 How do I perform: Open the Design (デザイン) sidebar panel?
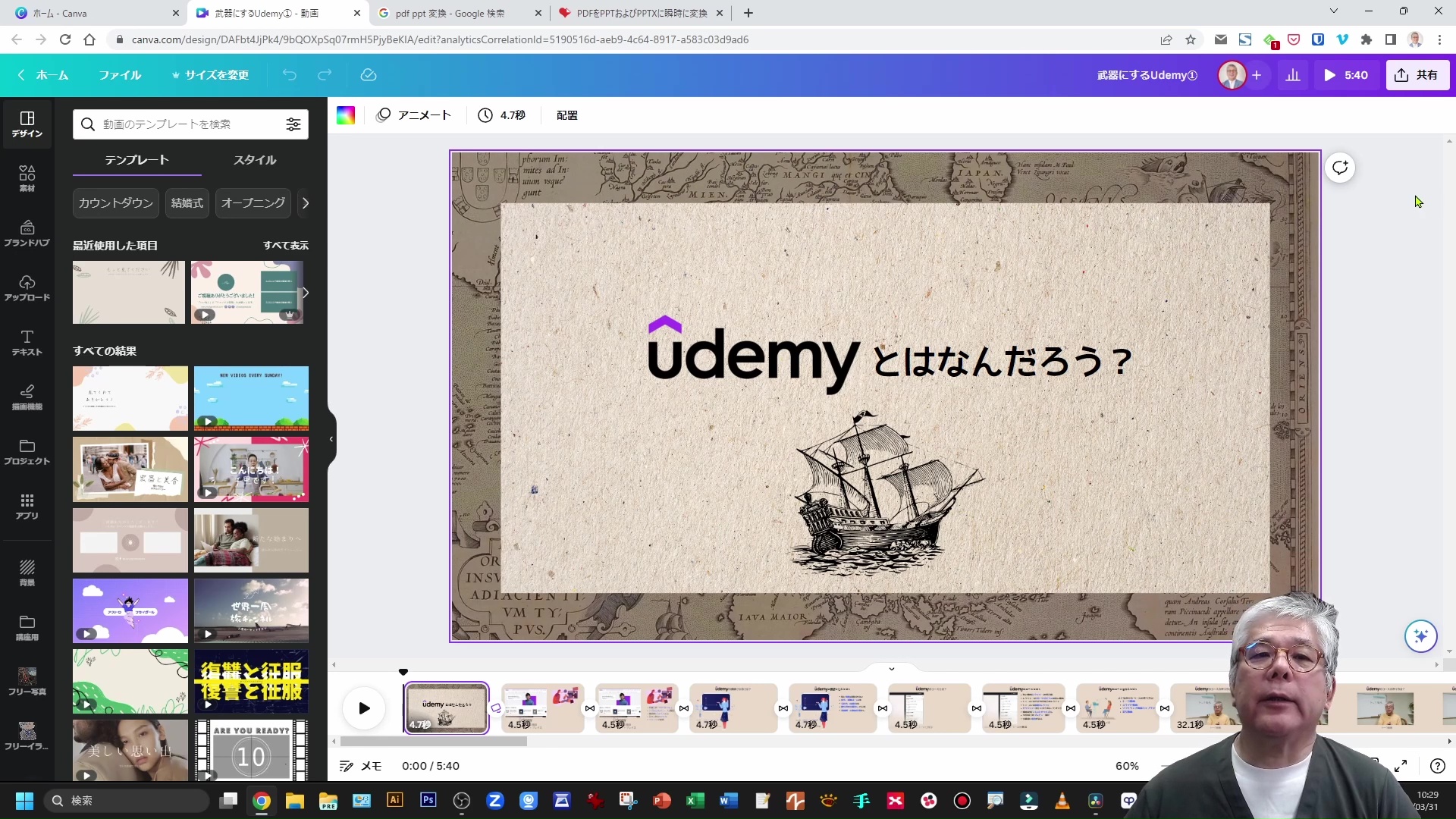point(27,124)
